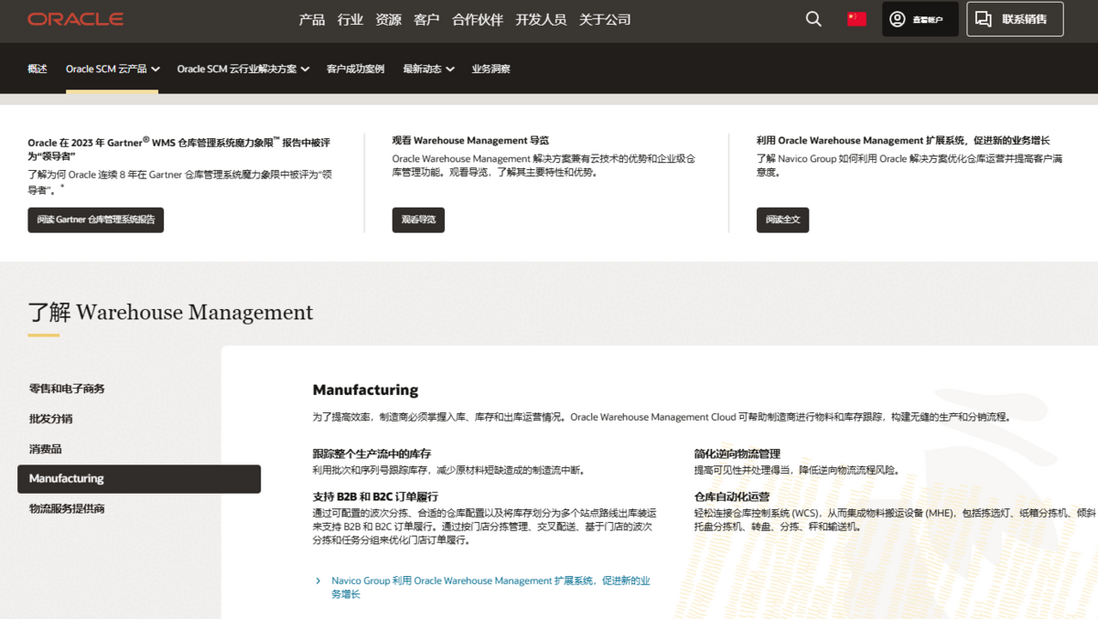Open the 客户成功案例 tab
1098x619 pixels.
(355, 69)
